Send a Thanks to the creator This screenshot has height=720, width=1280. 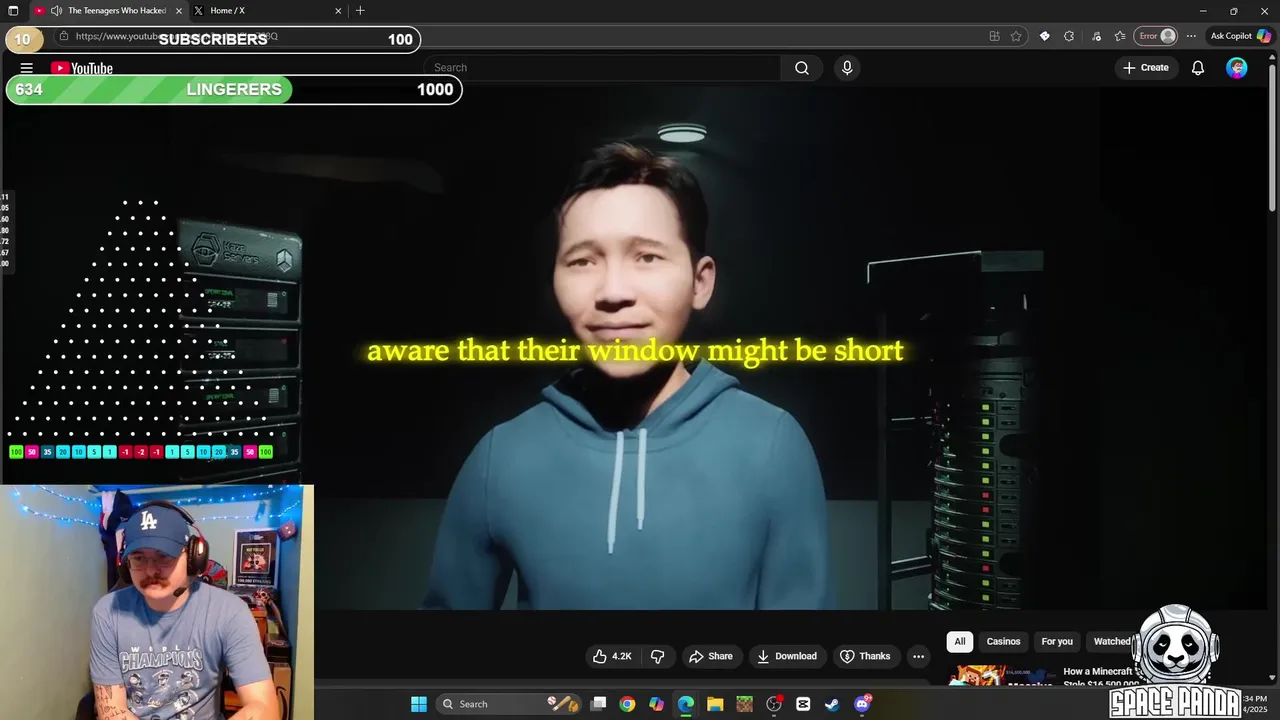[865, 656]
